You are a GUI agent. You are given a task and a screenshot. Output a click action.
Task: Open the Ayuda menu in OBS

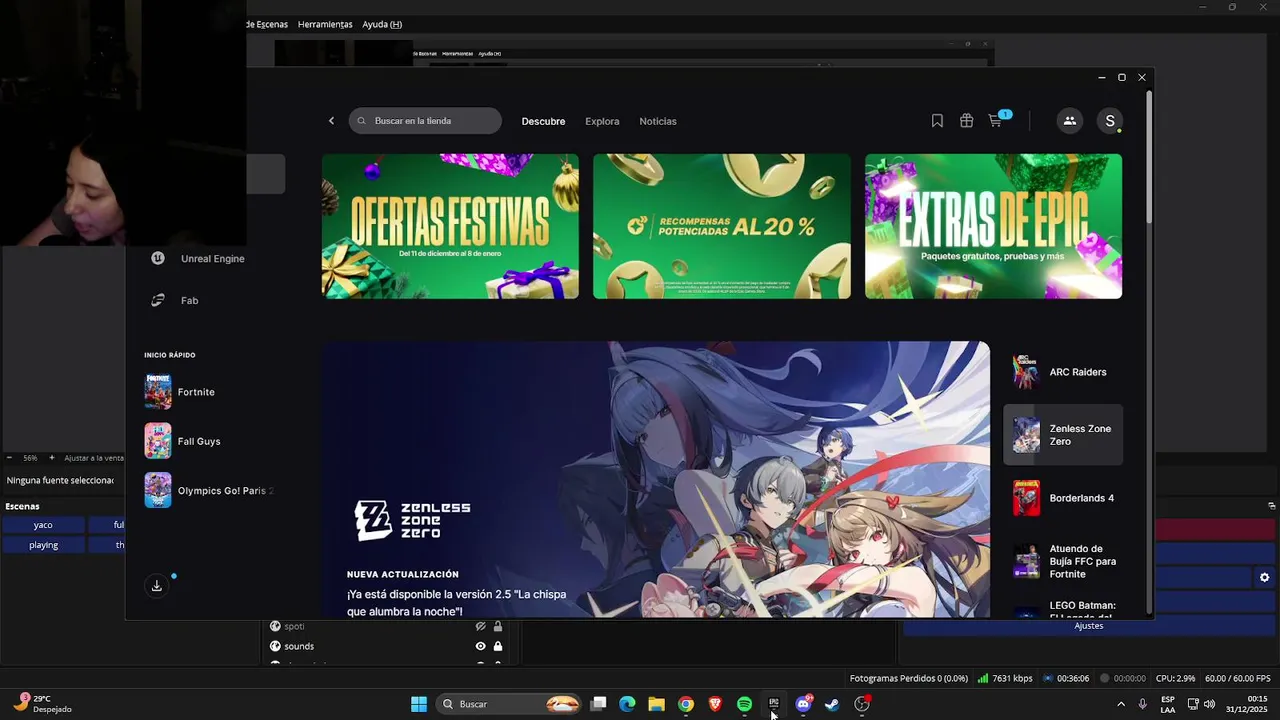tap(382, 24)
